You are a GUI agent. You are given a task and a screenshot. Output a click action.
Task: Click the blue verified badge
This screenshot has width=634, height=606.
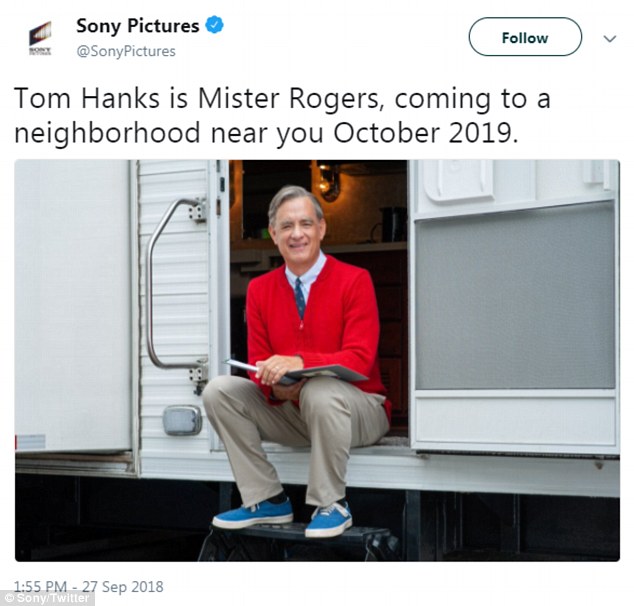click(214, 25)
